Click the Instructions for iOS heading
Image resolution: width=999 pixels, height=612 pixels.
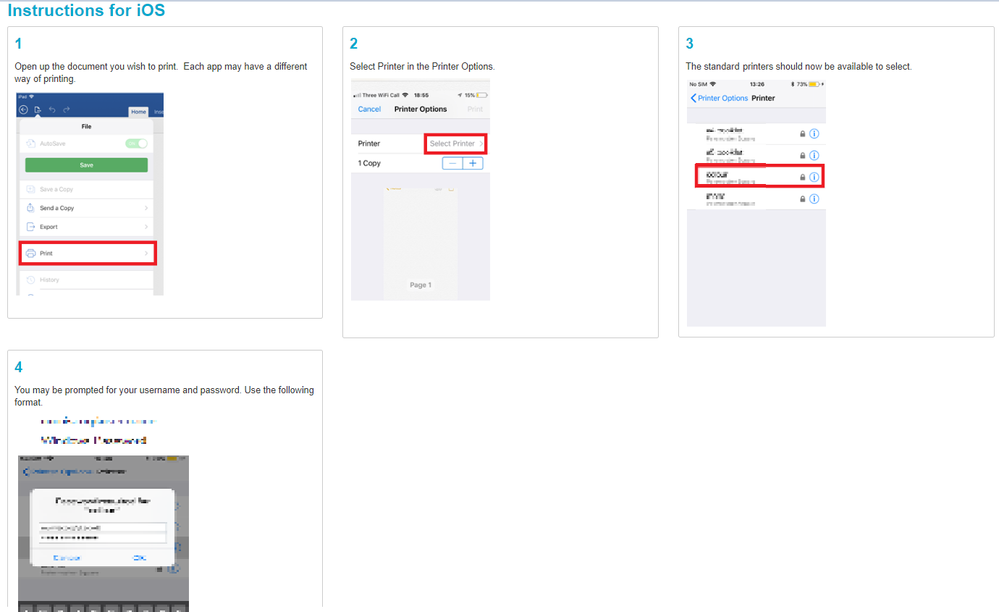coord(86,10)
